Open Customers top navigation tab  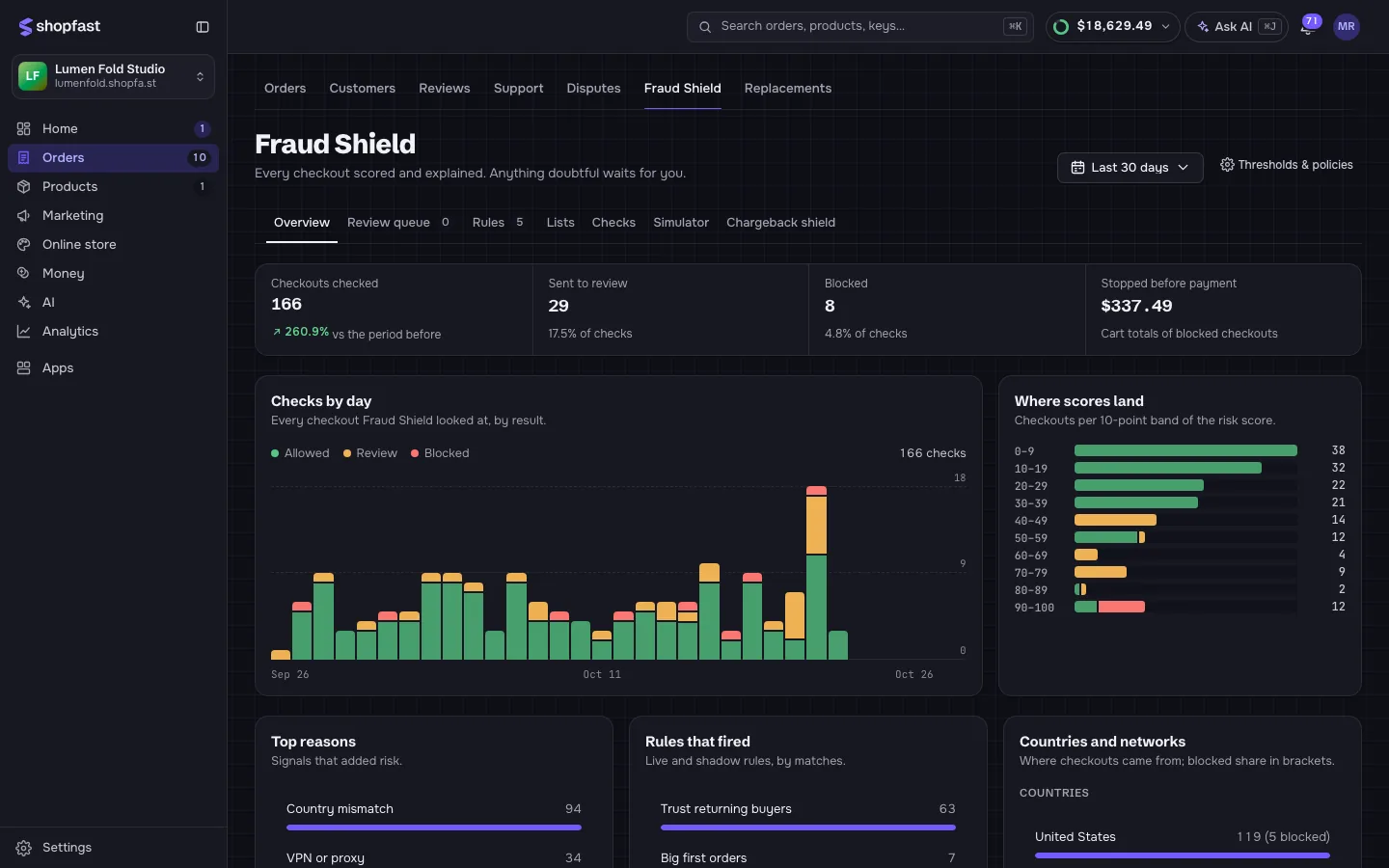point(362,88)
